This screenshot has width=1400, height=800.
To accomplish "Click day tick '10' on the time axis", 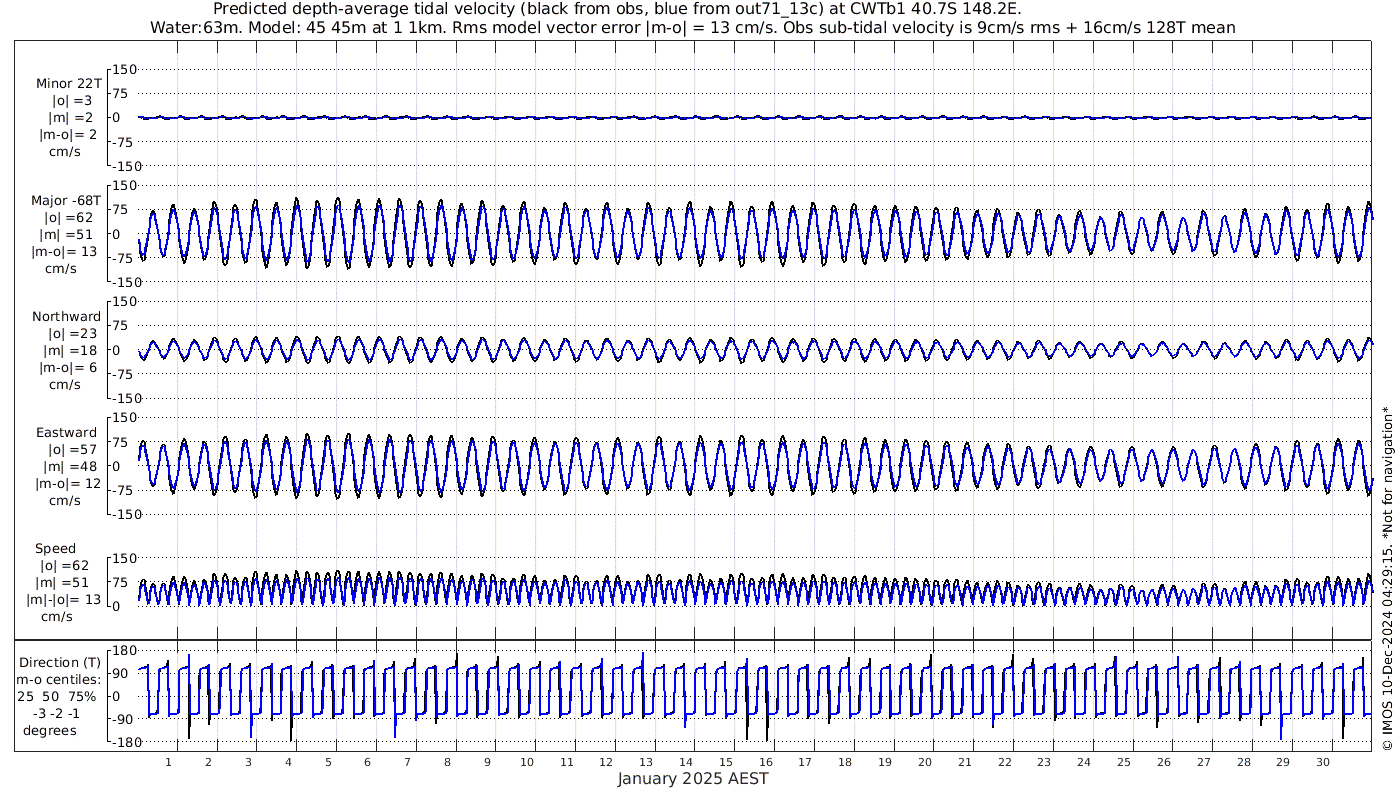I will pos(527,762).
